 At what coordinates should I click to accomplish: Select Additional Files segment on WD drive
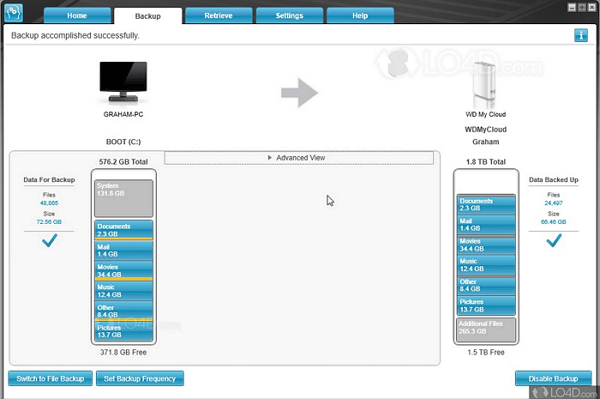point(486,330)
